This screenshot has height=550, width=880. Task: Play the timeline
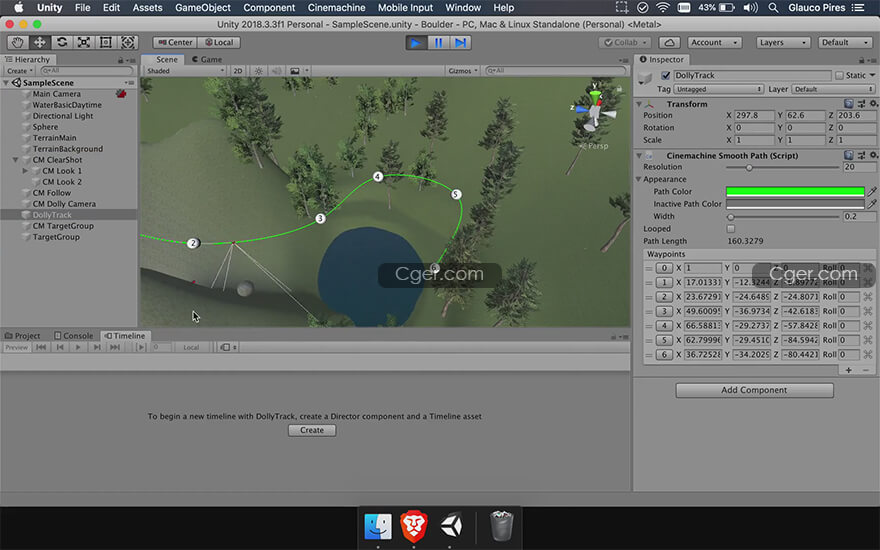(78, 347)
